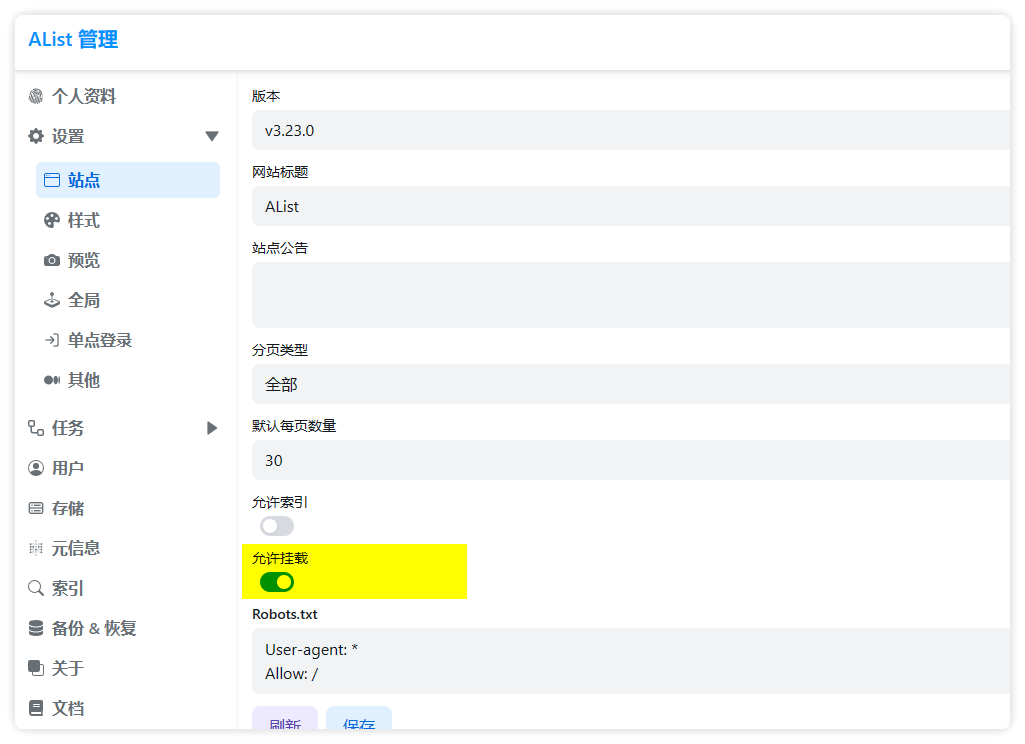Click the window icon beside 站点

tap(52, 180)
